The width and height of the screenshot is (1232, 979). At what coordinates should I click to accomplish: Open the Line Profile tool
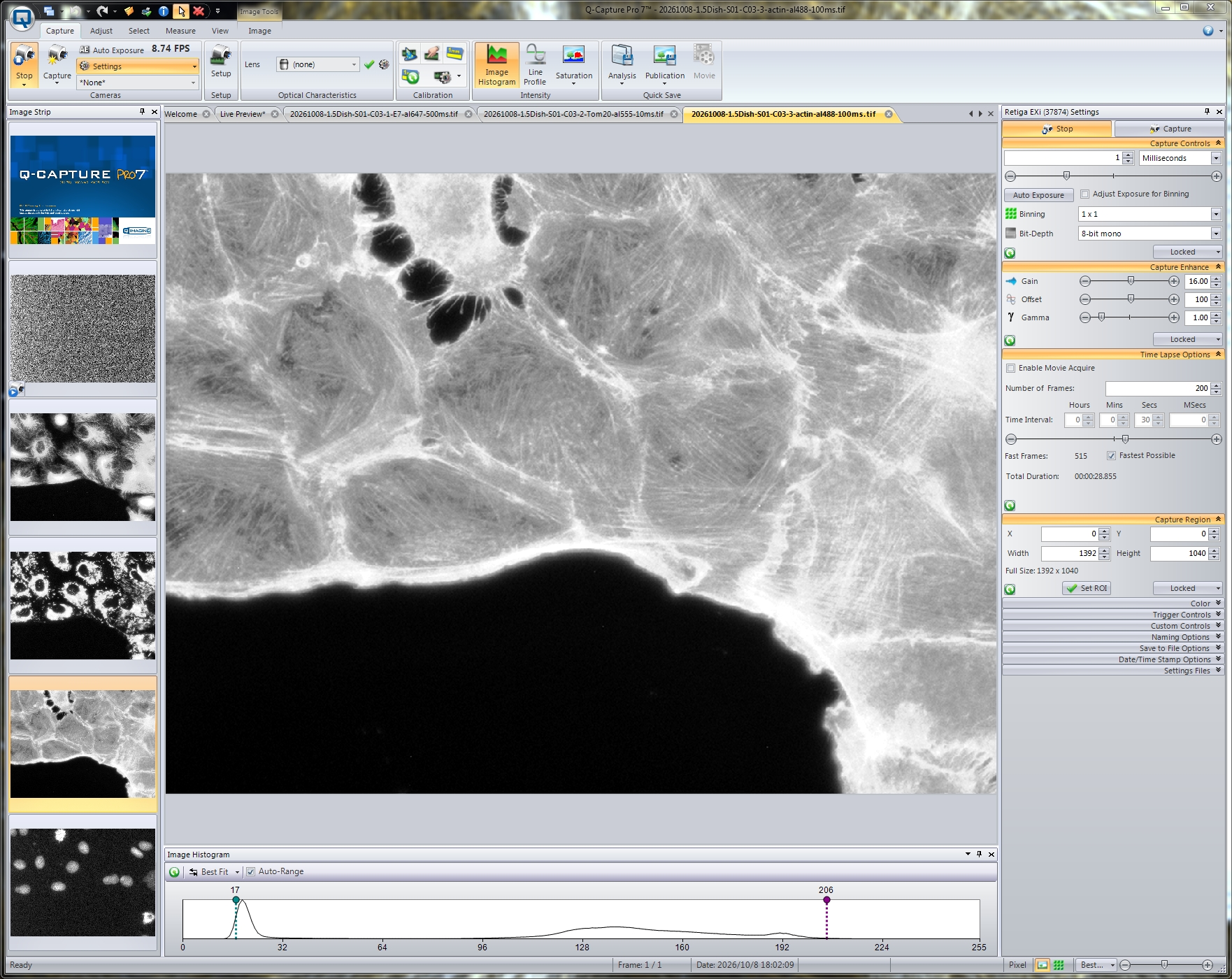535,65
